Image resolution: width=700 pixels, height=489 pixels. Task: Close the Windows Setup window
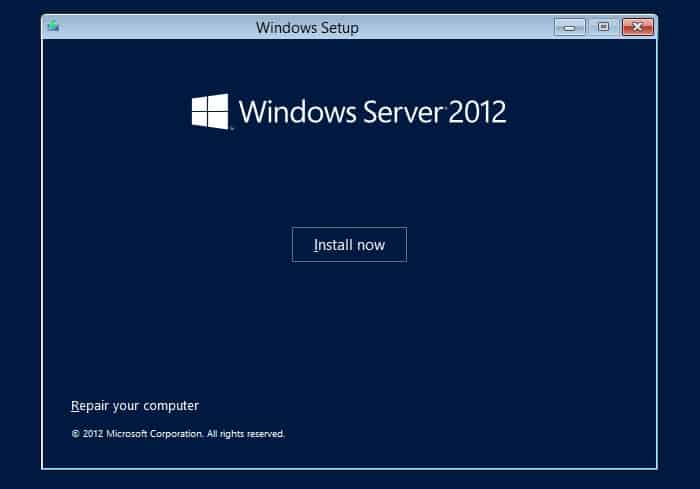point(636,27)
